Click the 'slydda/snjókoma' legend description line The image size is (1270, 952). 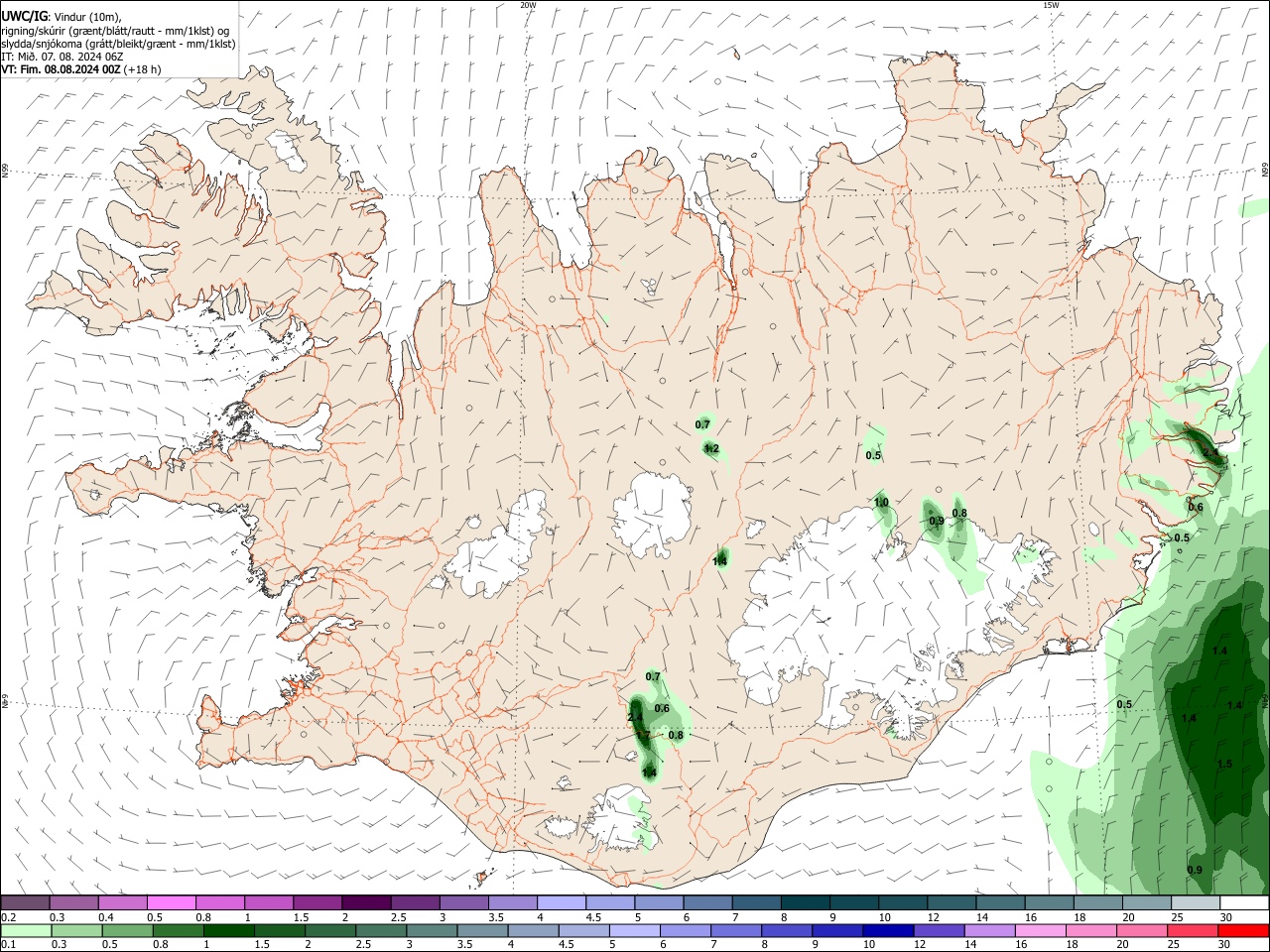pos(119,44)
